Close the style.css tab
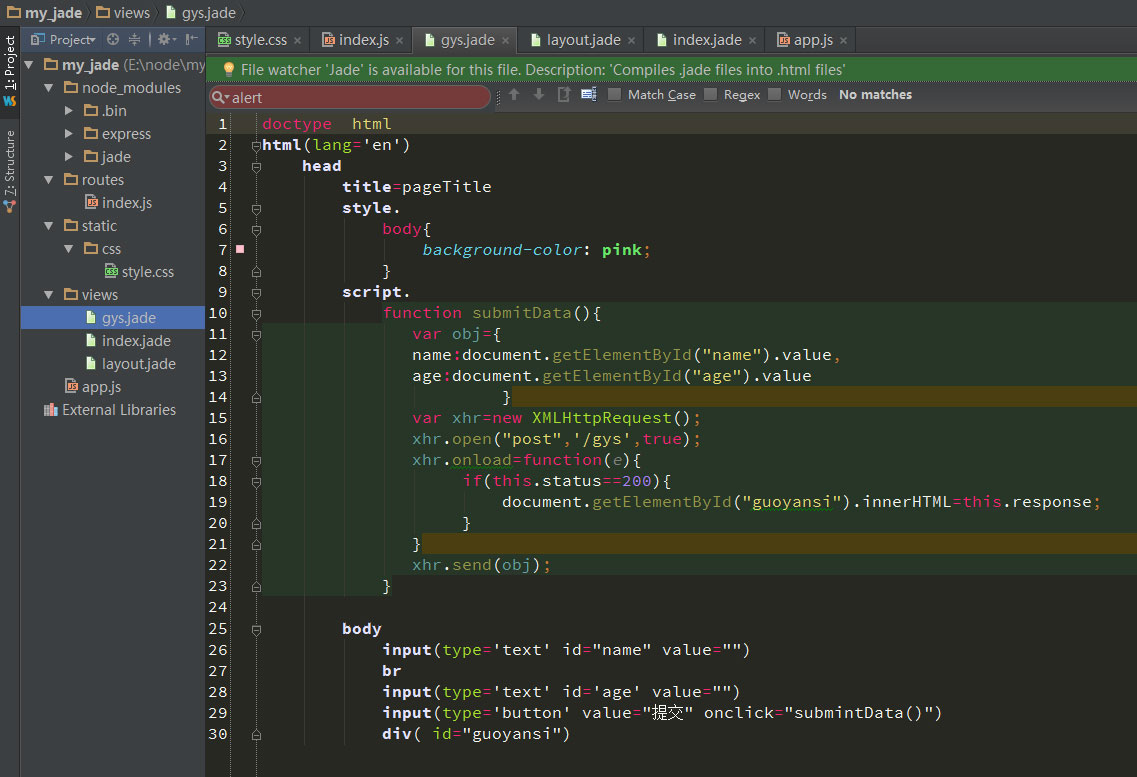 298,41
